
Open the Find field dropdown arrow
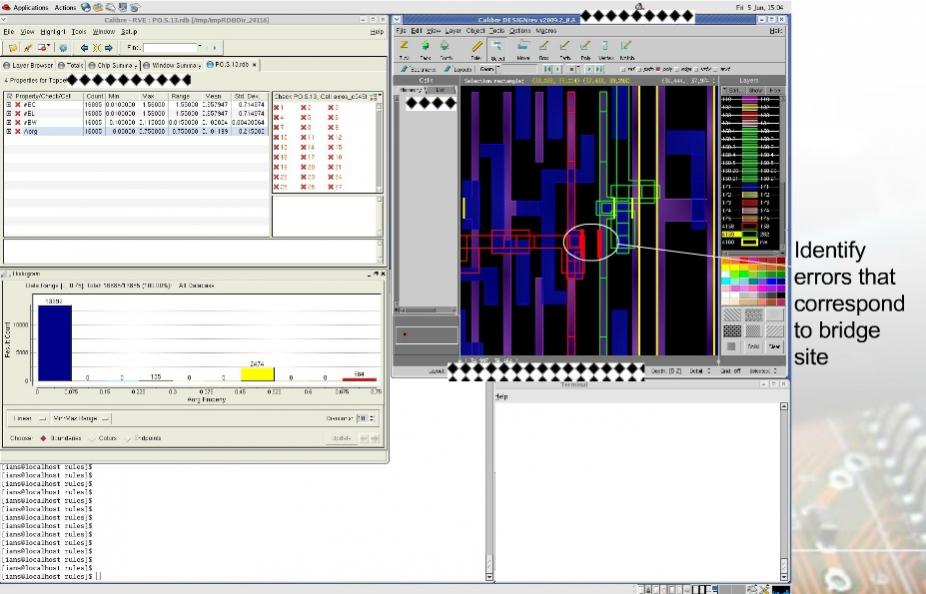click(x=200, y=47)
